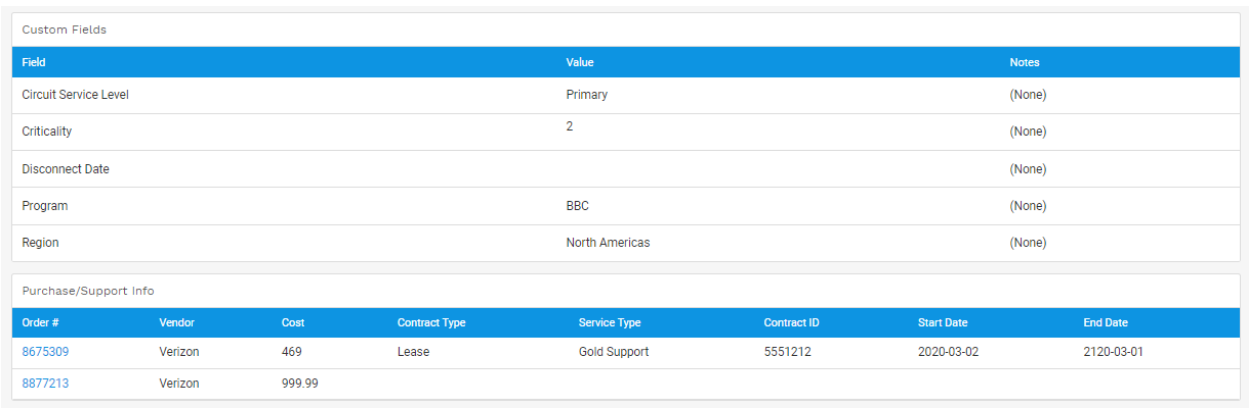Click the Value column header
This screenshot has height=412, width=1255.
(580, 62)
